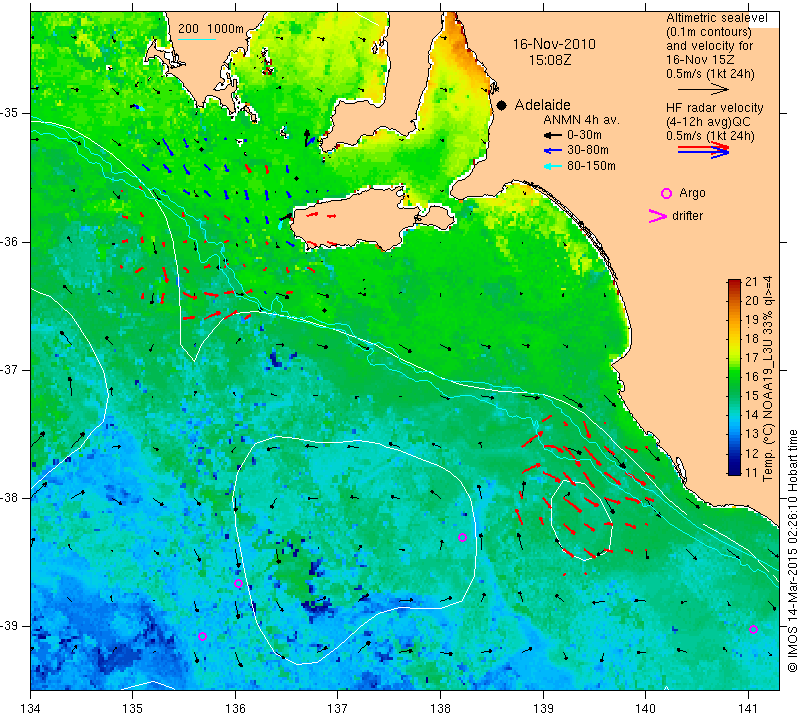
Task: Click the altimetric velocity black scale arrow
Action: [x=703, y=89]
